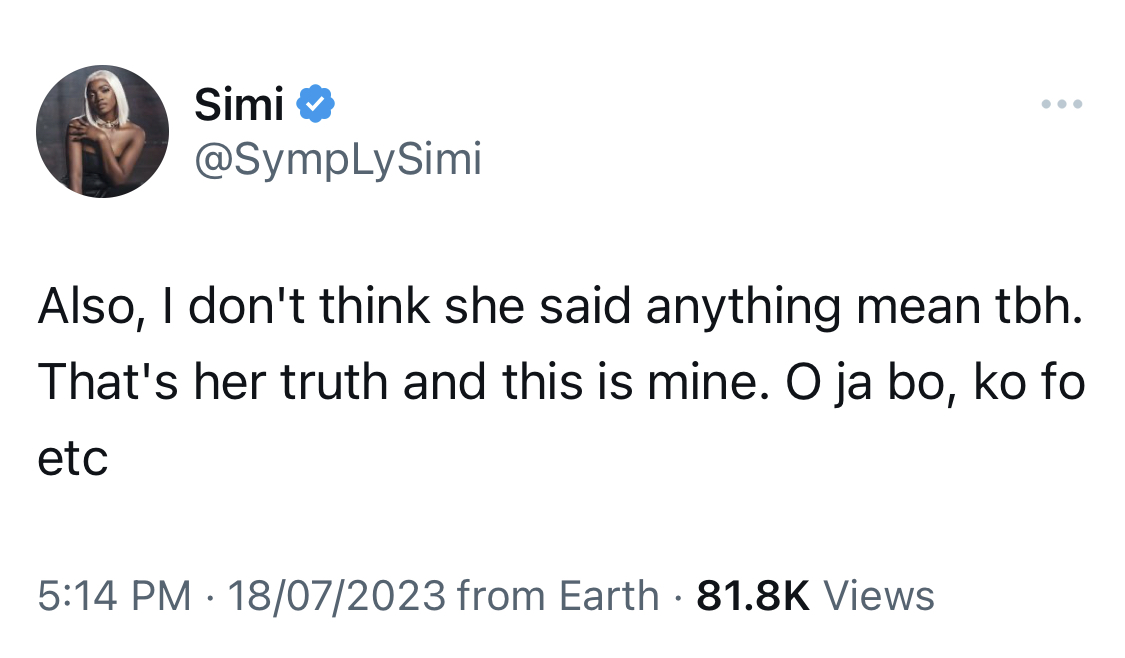
Task: Open Simi's circular profile picture
Action: pos(103,131)
